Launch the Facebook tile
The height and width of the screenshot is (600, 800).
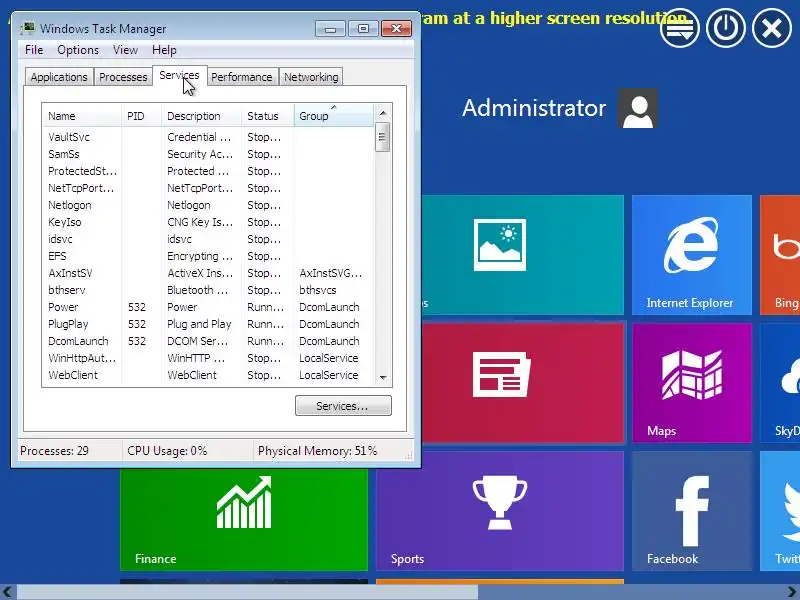tap(692, 511)
